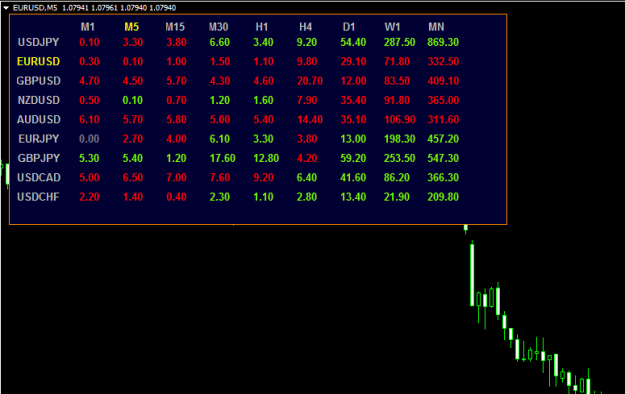Click the GBPJPY pair label
Screen dimensions: 625x394
coord(38,158)
